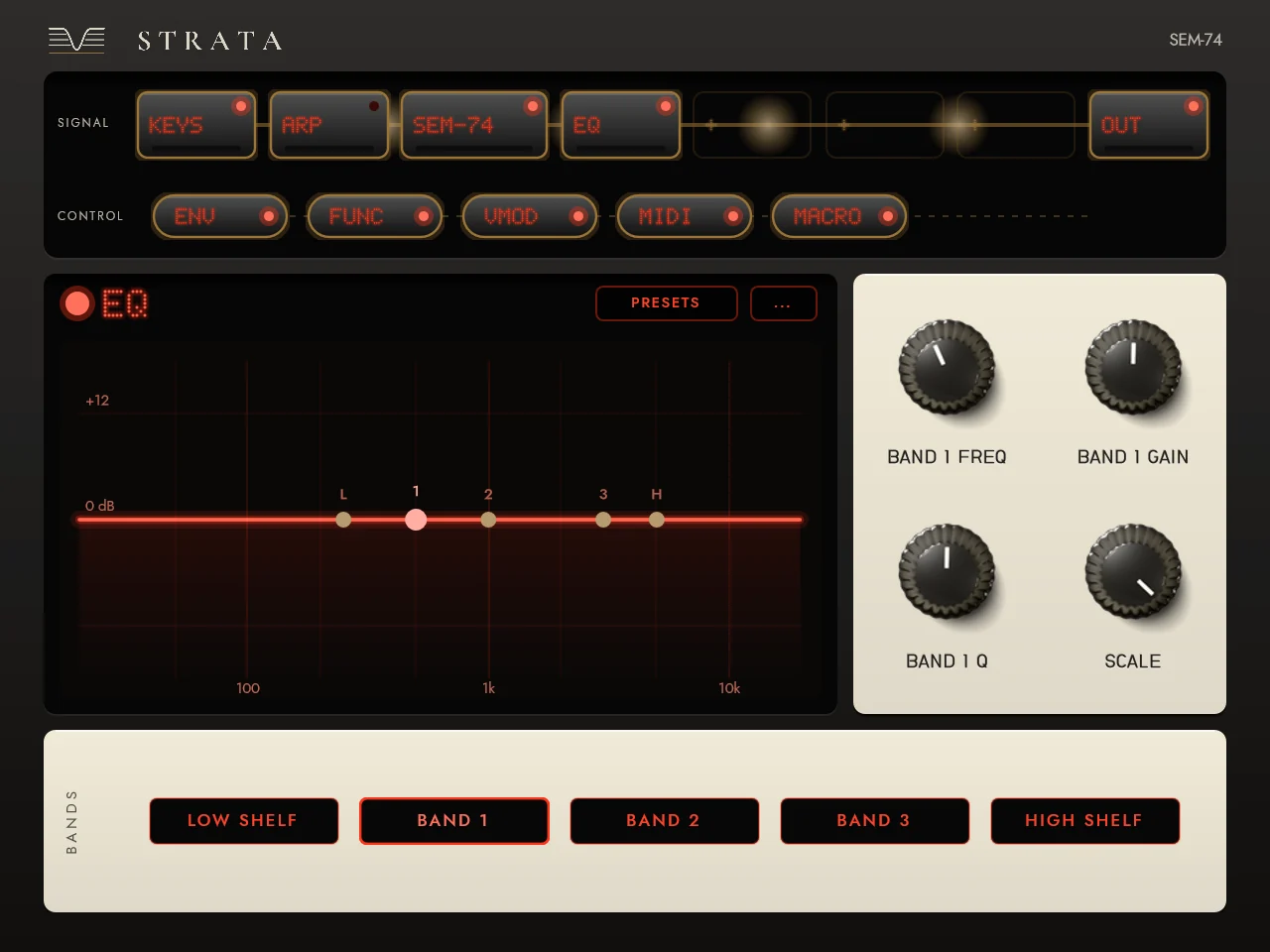Open the EQ PRESETS menu
Image resolution: width=1270 pixels, height=952 pixels.
[x=667, y=303]
